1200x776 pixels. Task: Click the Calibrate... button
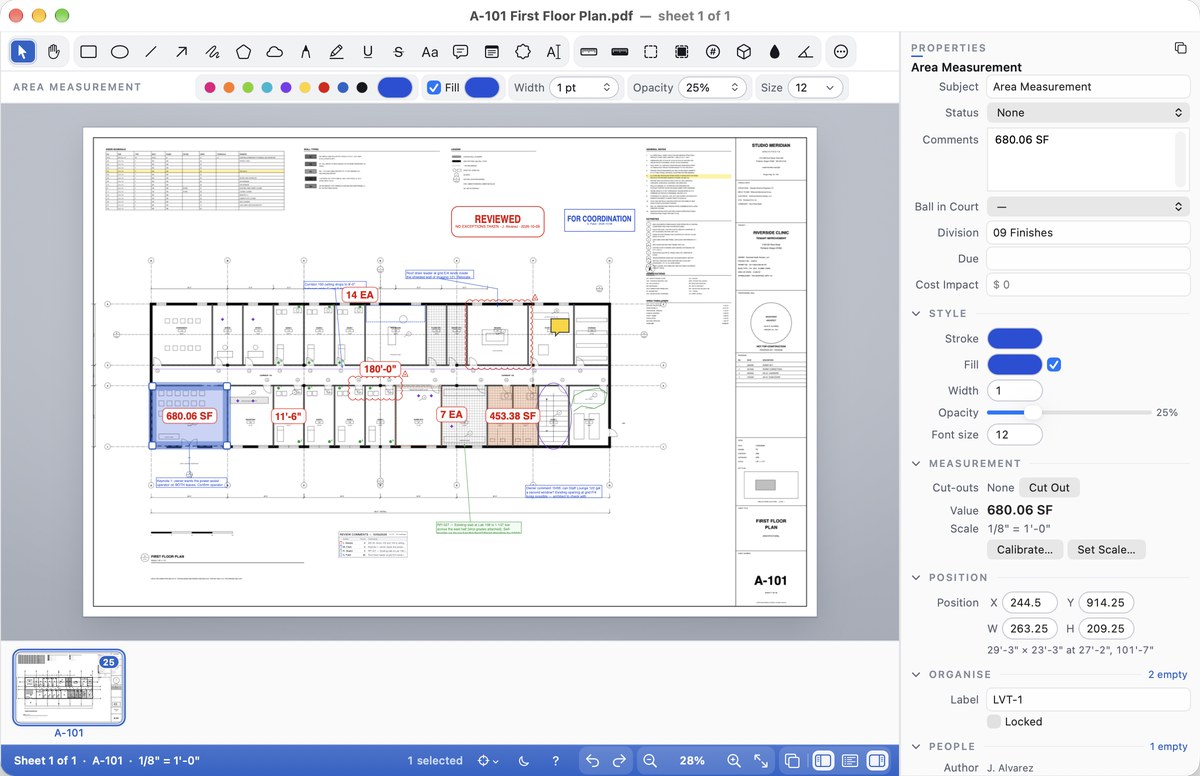(1025, 550)
